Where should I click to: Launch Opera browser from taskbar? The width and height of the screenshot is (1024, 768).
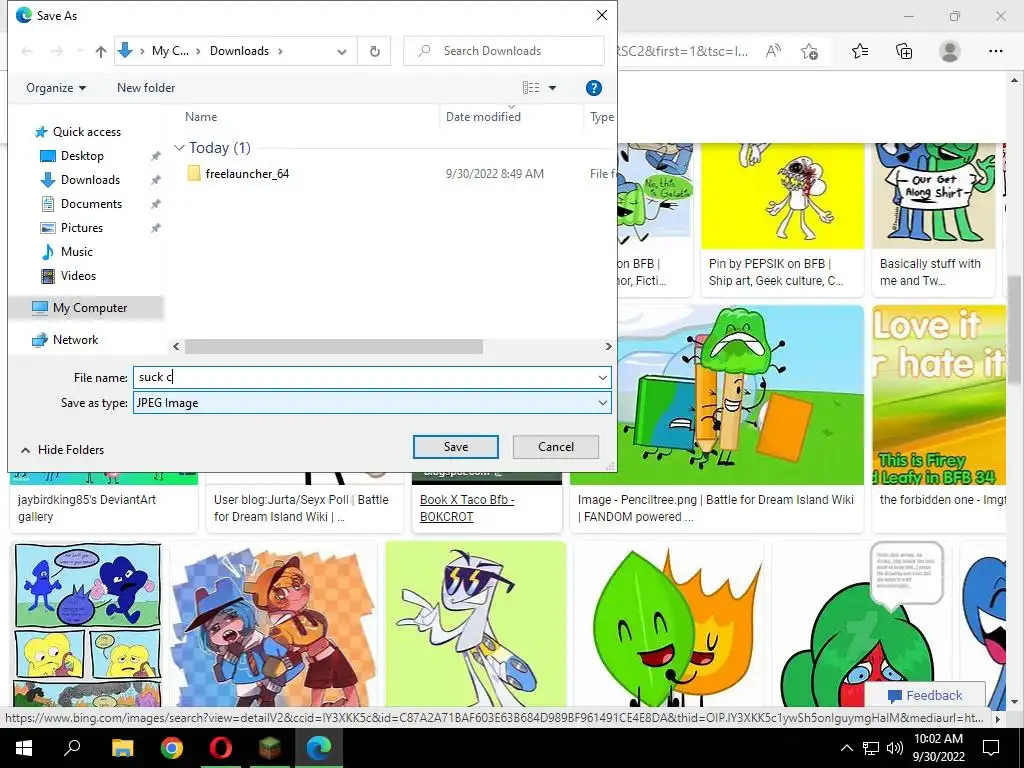pos(221,747)
